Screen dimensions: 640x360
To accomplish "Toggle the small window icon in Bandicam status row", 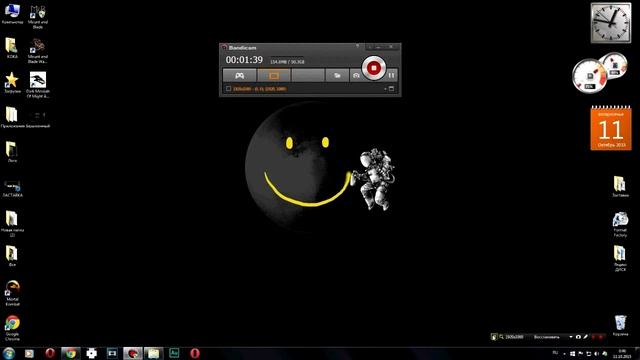I will pyautogui.click(x=391, y=89).
